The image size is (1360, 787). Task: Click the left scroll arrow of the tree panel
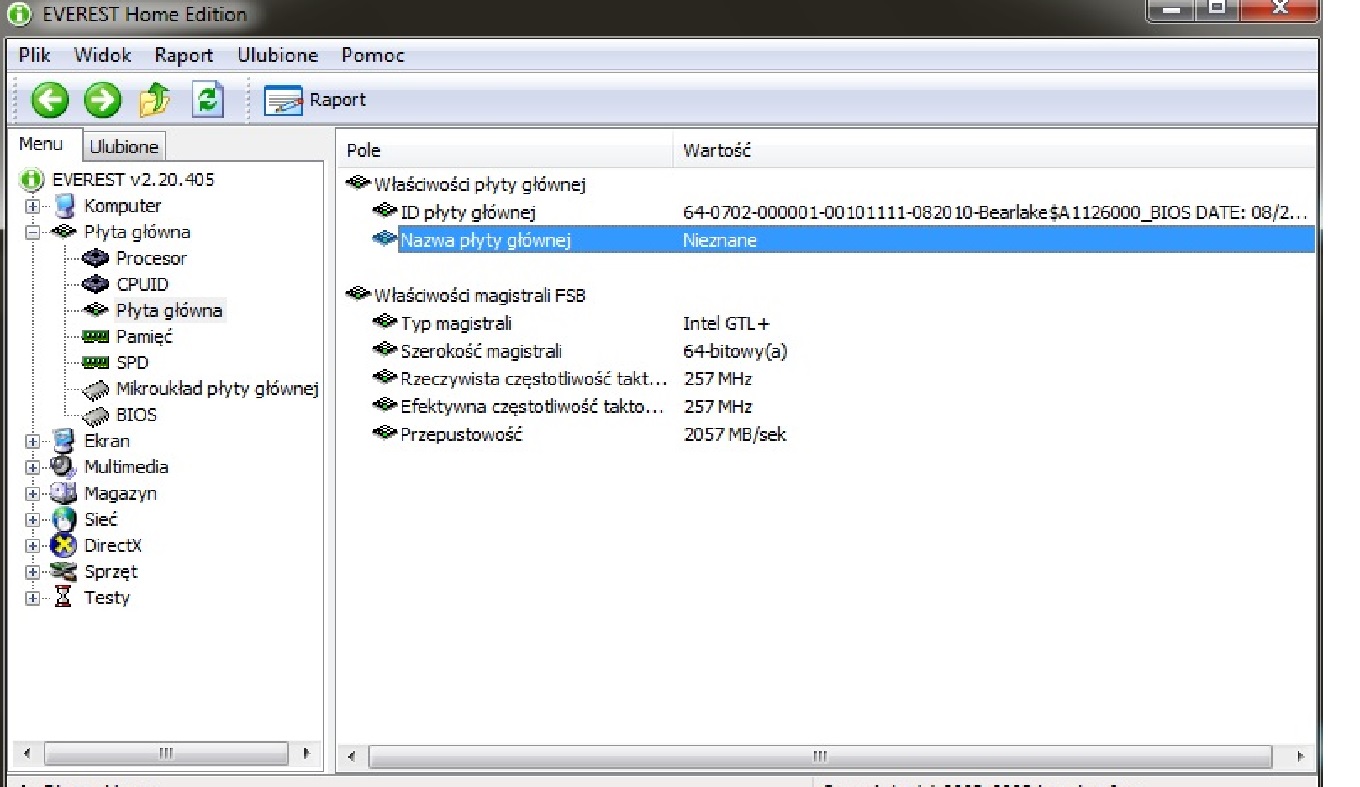(x=27, y=753)
